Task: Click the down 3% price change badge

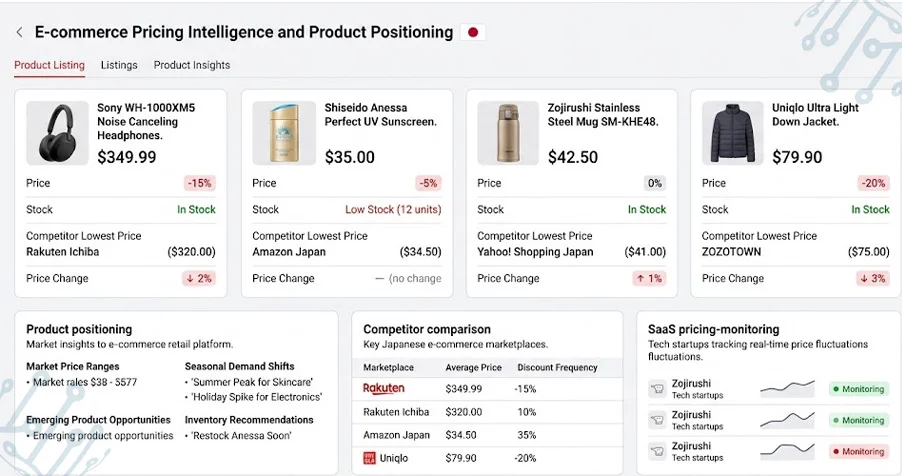Action: click(873, 279)
